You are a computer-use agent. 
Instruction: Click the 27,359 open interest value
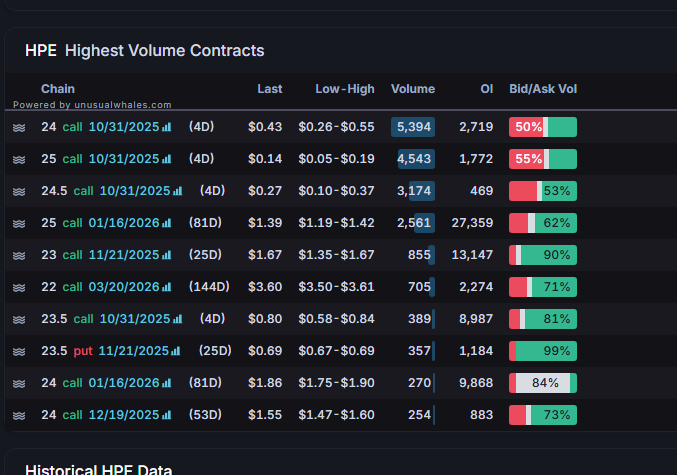tap(472, 223)
